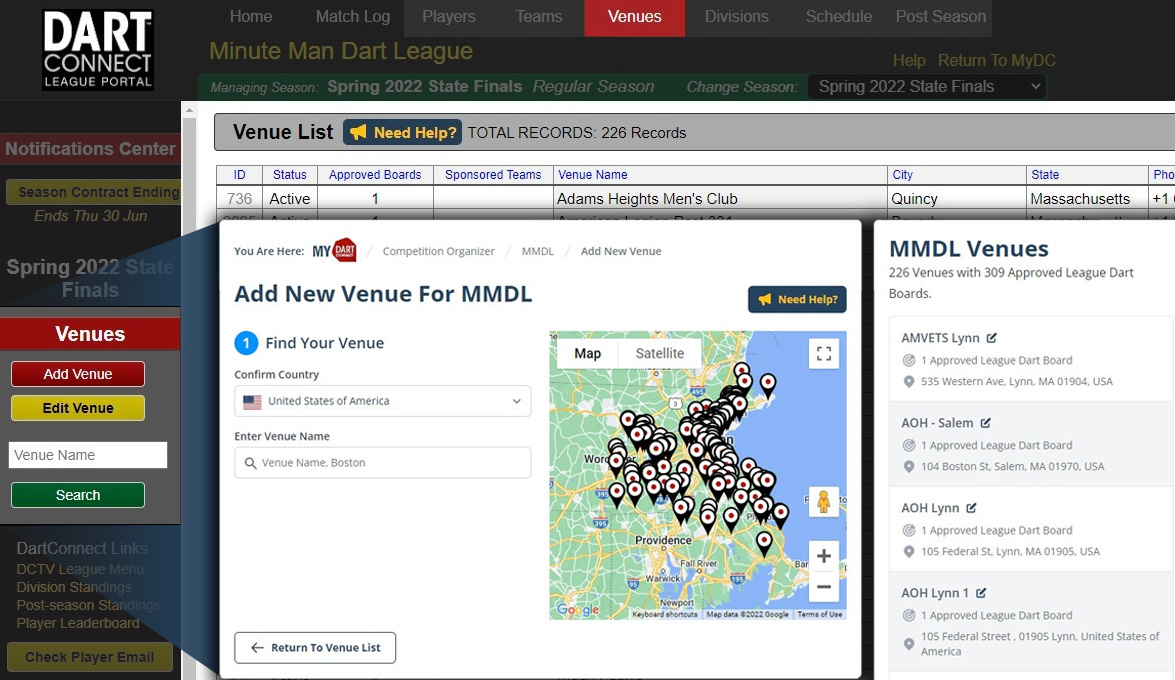
Task: Click Terms of Use on map
Action: point(819,614)
